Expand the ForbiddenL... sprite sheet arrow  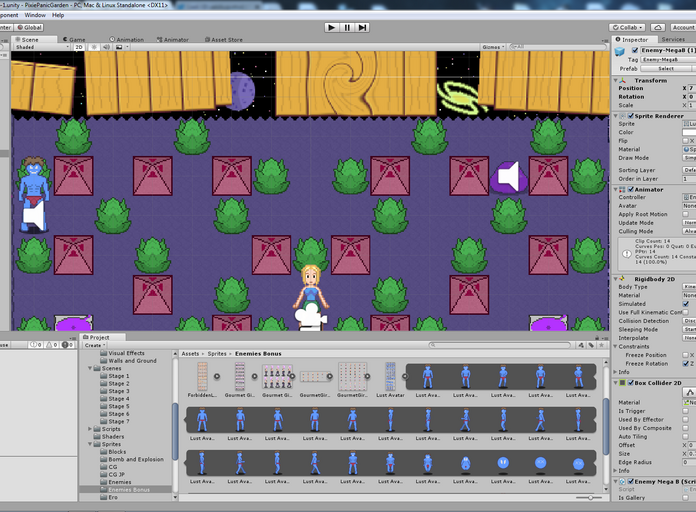217,376
